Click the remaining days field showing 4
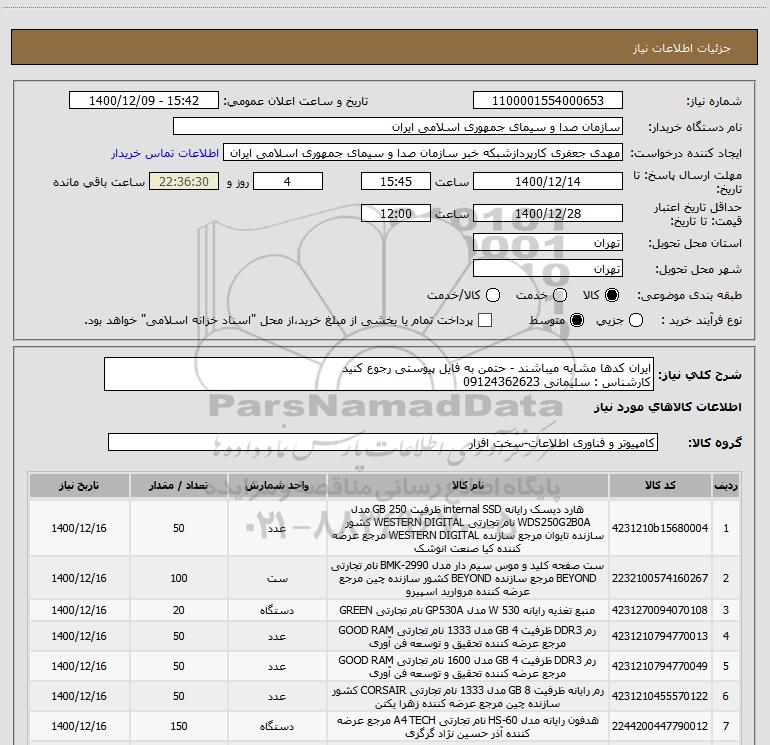770x745 pixels. click(288, 181)
